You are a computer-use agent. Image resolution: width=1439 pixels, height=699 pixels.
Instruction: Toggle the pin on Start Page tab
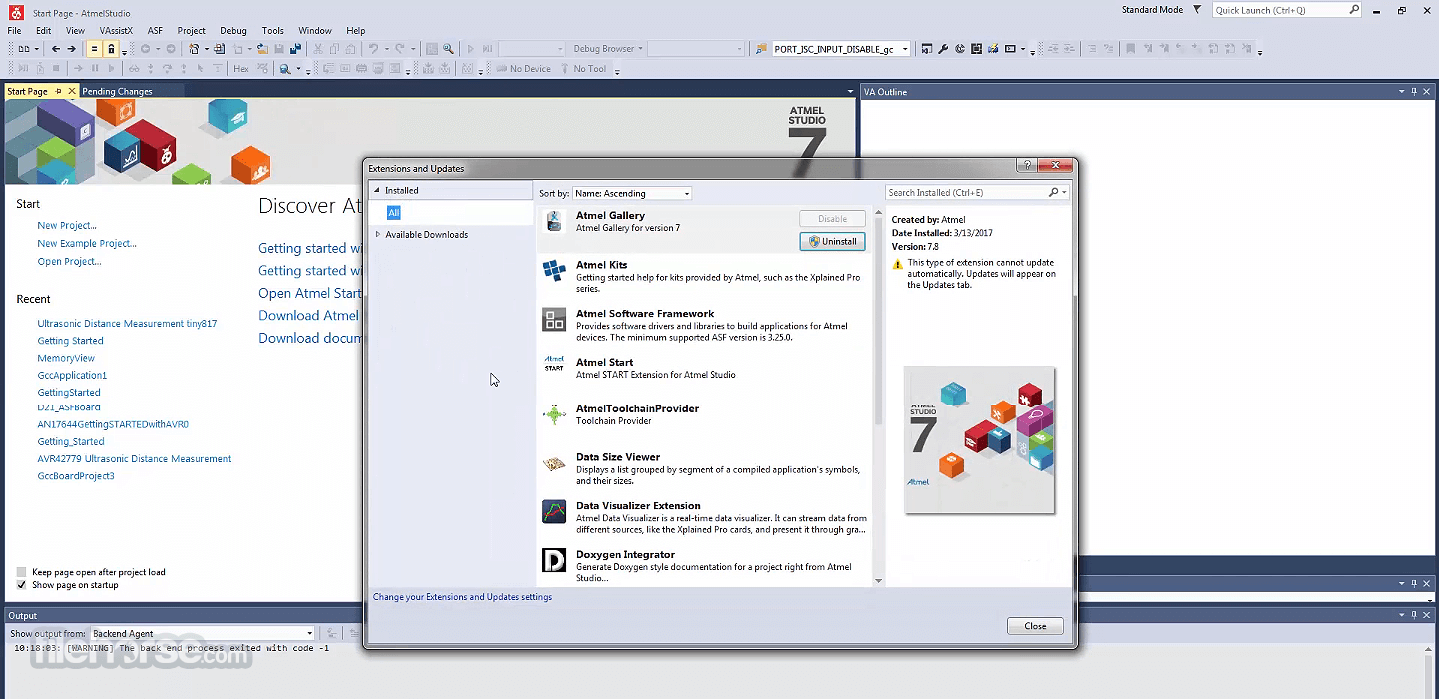[x=58, y=91]
